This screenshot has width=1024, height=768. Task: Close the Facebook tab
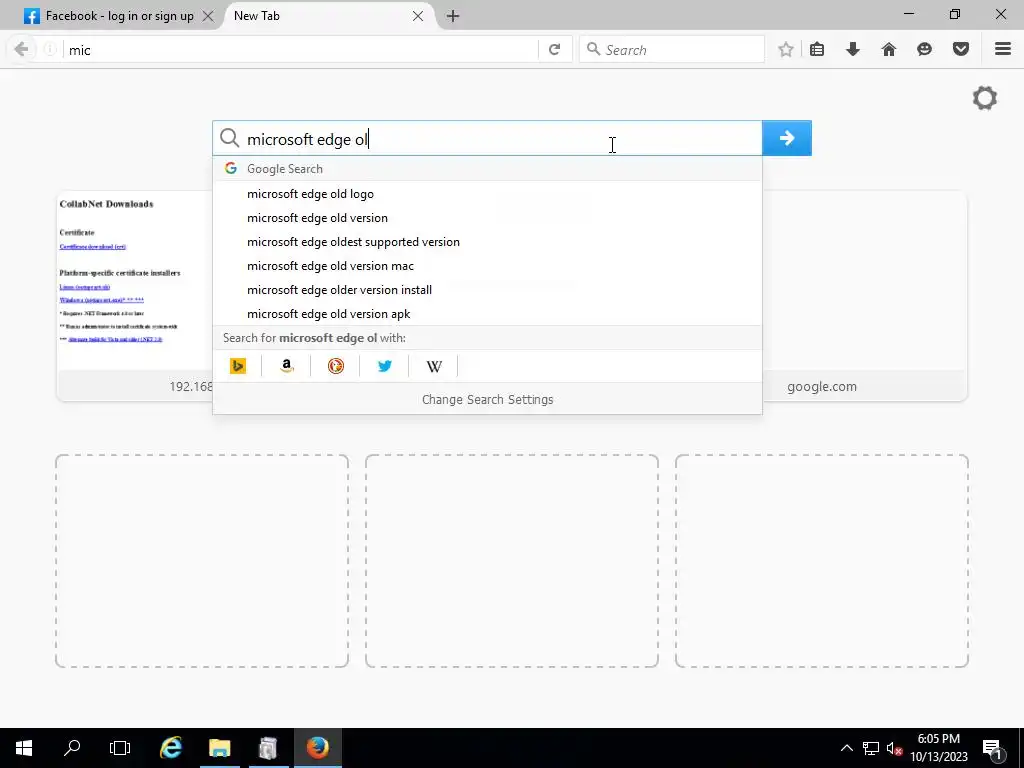[208, 16]
